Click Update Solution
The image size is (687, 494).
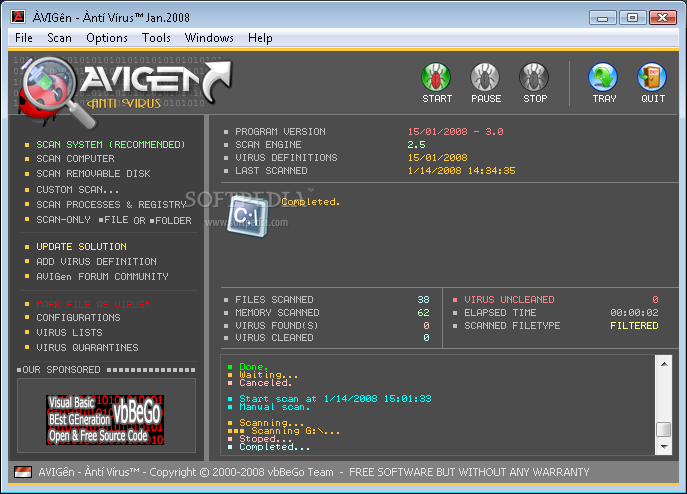tap(81, 247)
